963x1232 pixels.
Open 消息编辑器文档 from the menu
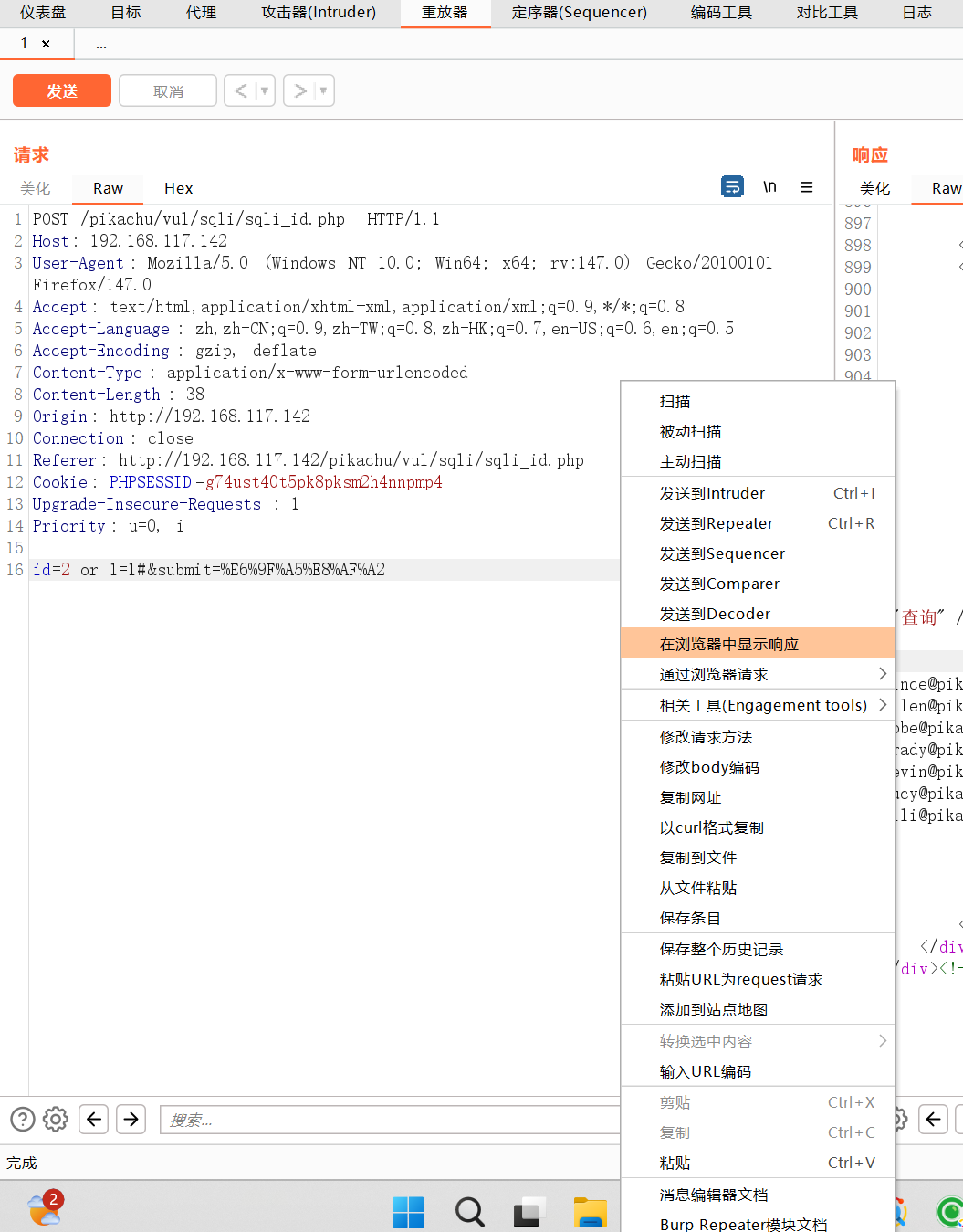[758, 1195]
